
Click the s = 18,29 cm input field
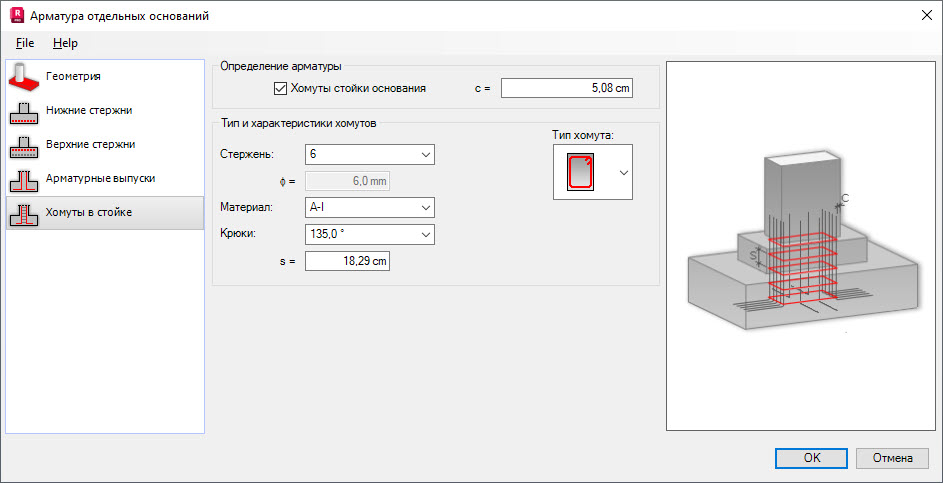pos(348,261)
